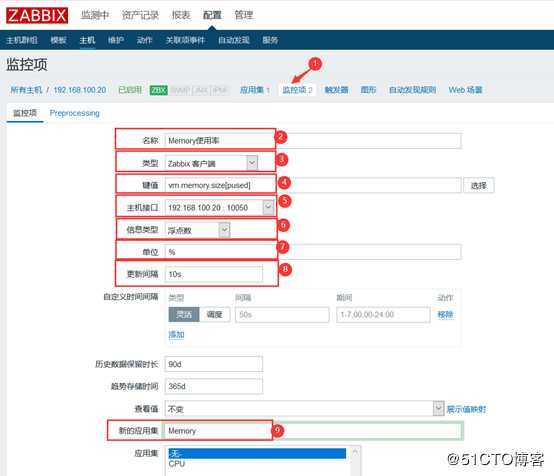Open the 查看值 dropdown 不变

[x=304, y=409]
